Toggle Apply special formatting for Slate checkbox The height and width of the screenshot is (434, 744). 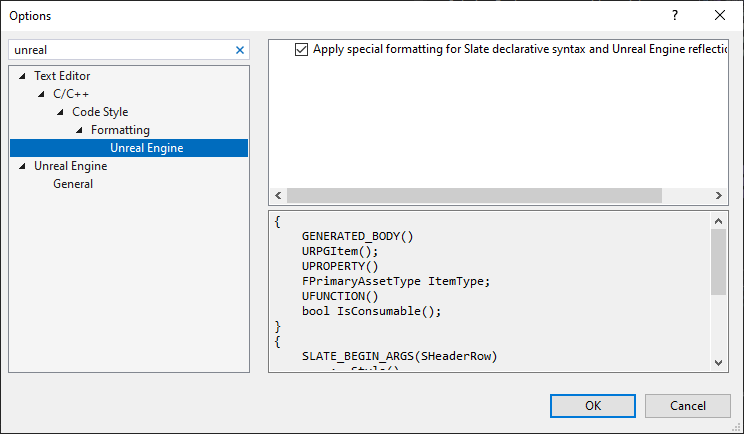pos(301,49)
